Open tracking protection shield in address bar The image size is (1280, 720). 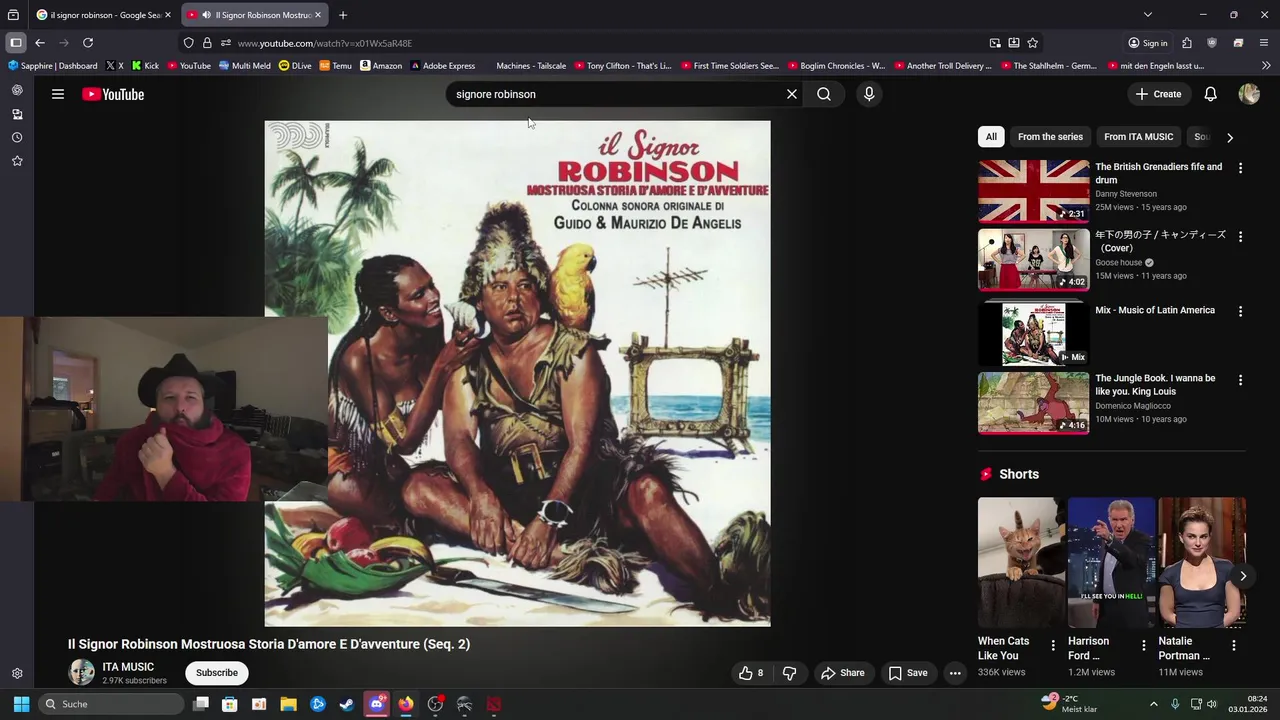click(x=188, y=43)
